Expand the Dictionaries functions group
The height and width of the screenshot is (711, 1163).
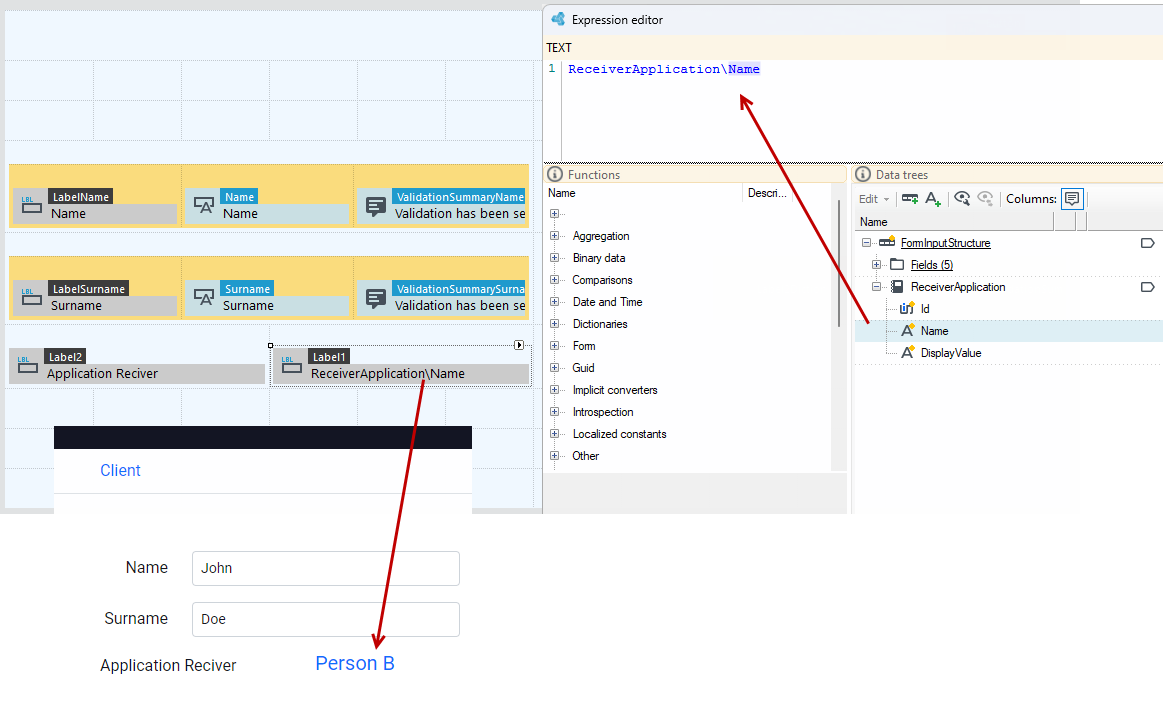[554, 324]
